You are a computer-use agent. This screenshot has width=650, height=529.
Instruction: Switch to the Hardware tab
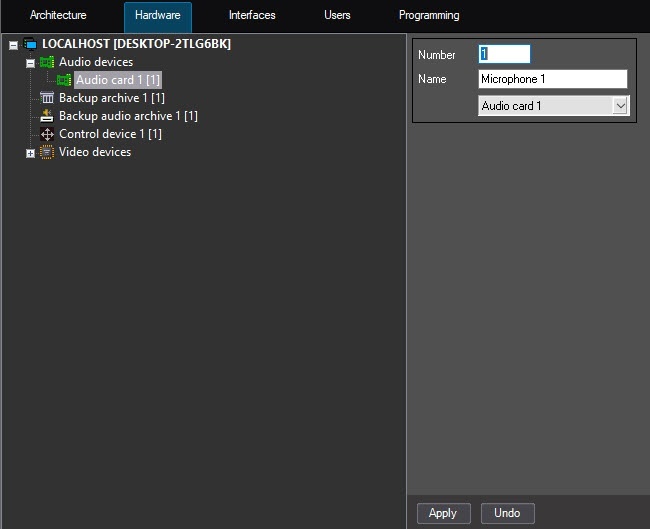point(158,17)
